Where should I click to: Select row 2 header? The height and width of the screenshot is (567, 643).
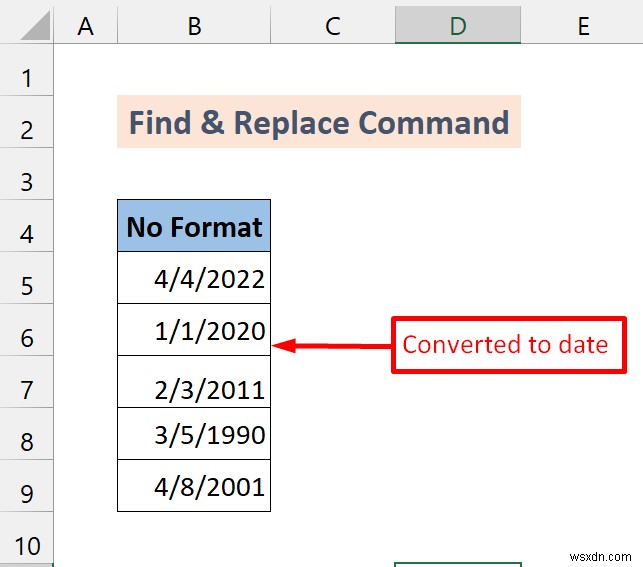point(27,122)
